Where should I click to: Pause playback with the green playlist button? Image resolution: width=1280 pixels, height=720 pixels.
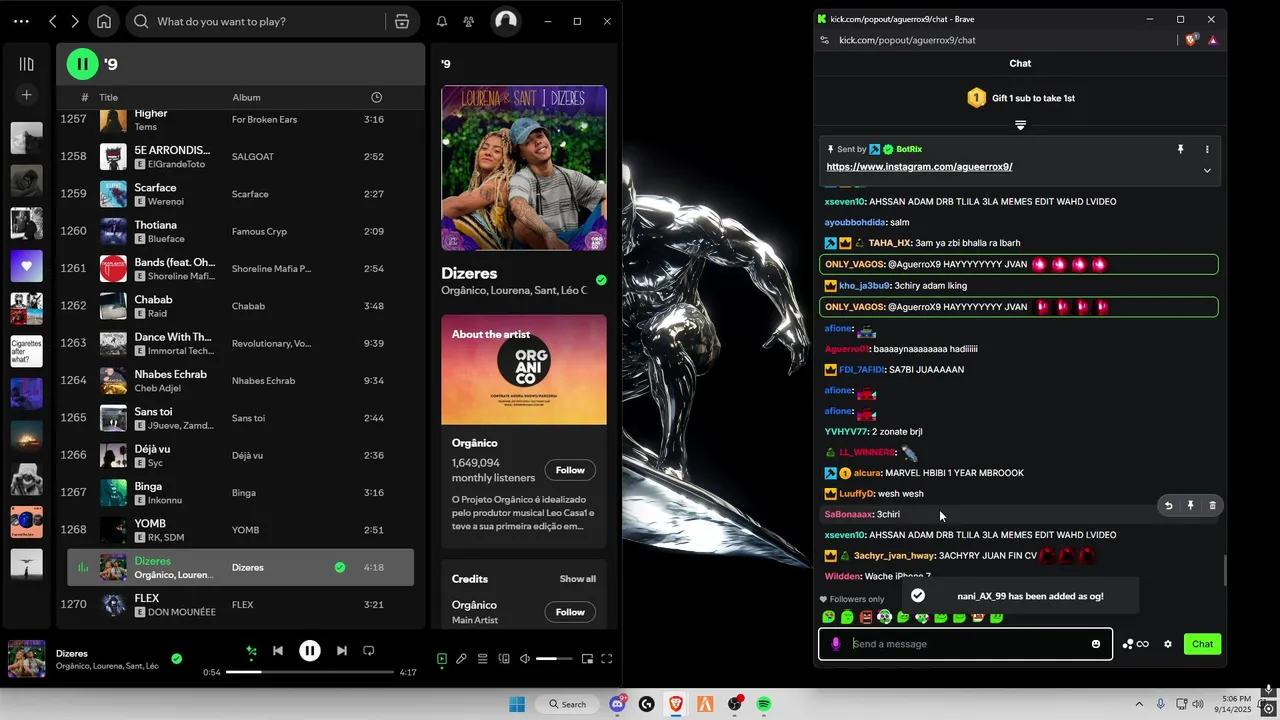pyautogui.click(x=82, y=64)
